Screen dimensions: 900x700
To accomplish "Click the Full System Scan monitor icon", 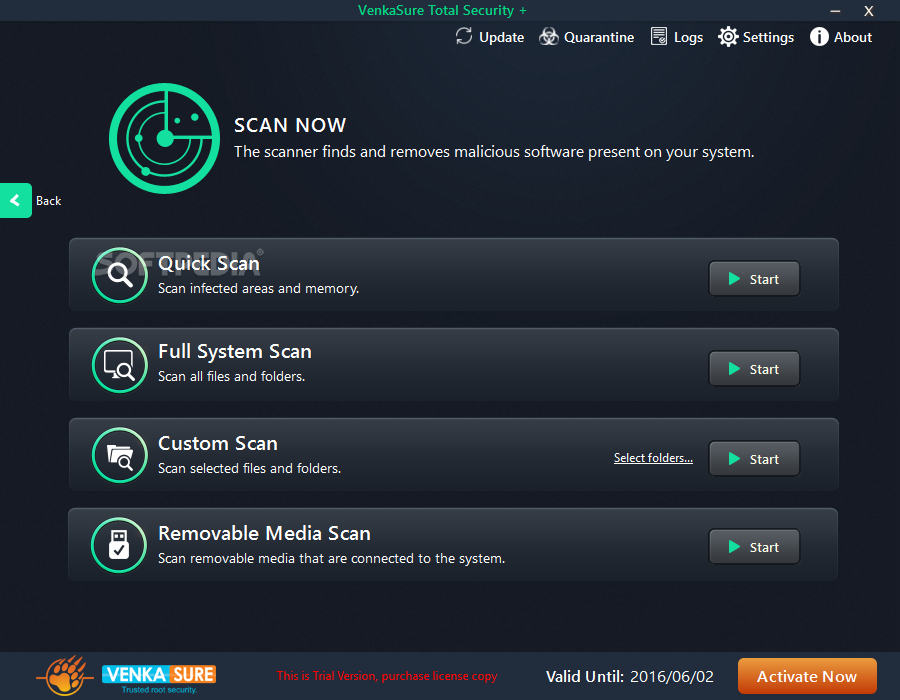I will pos(119,365).
